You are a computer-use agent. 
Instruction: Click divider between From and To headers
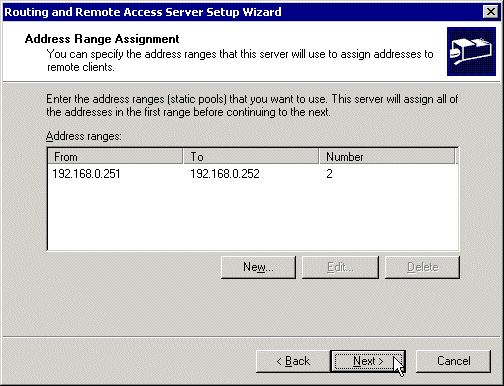[x=183, y=156]
